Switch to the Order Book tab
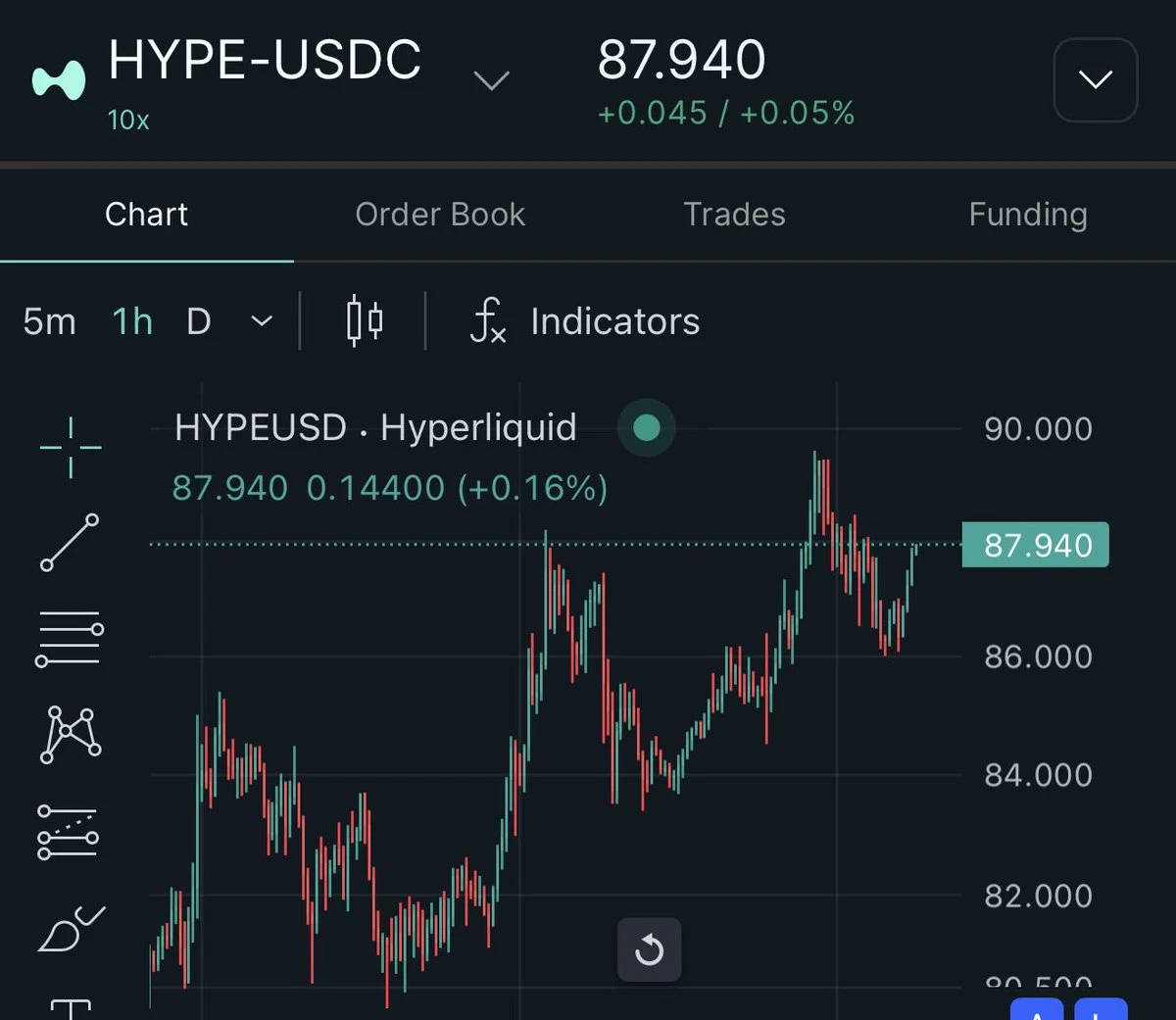Image resolution: width=1176 pixels, height=1020 pixels. (440, 215)
